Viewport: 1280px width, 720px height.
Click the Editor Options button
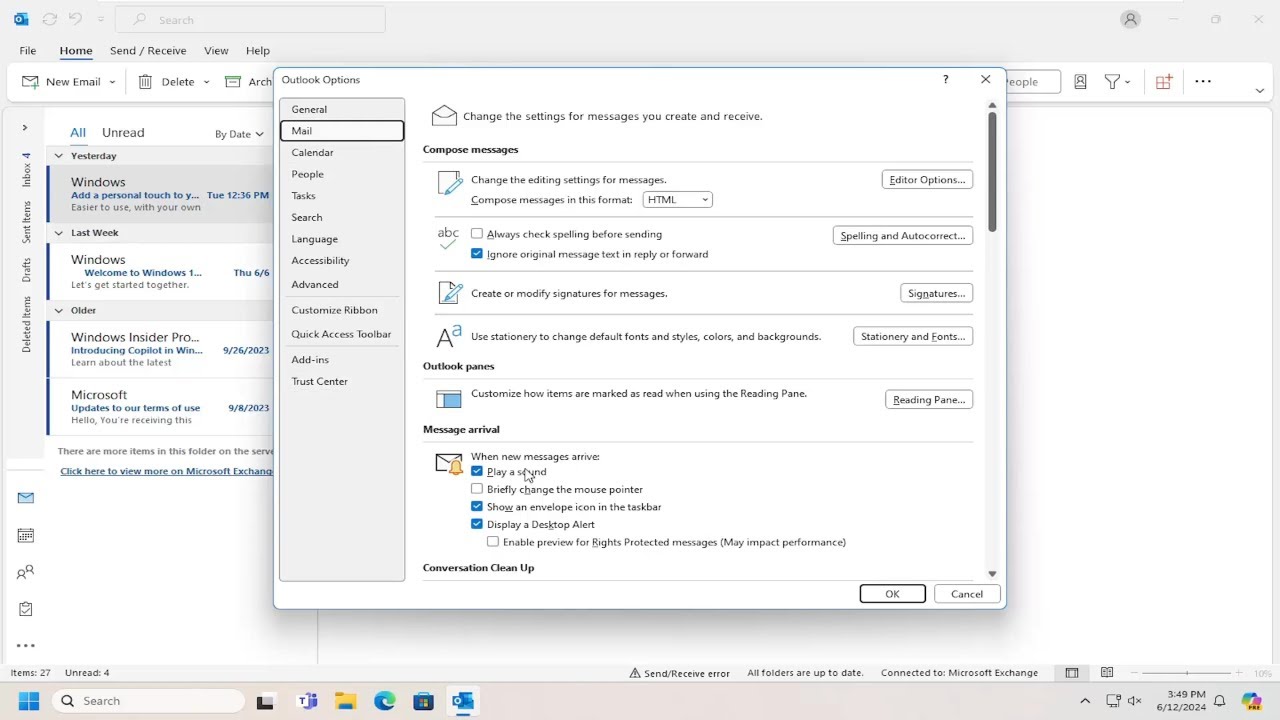coord(927,180)
